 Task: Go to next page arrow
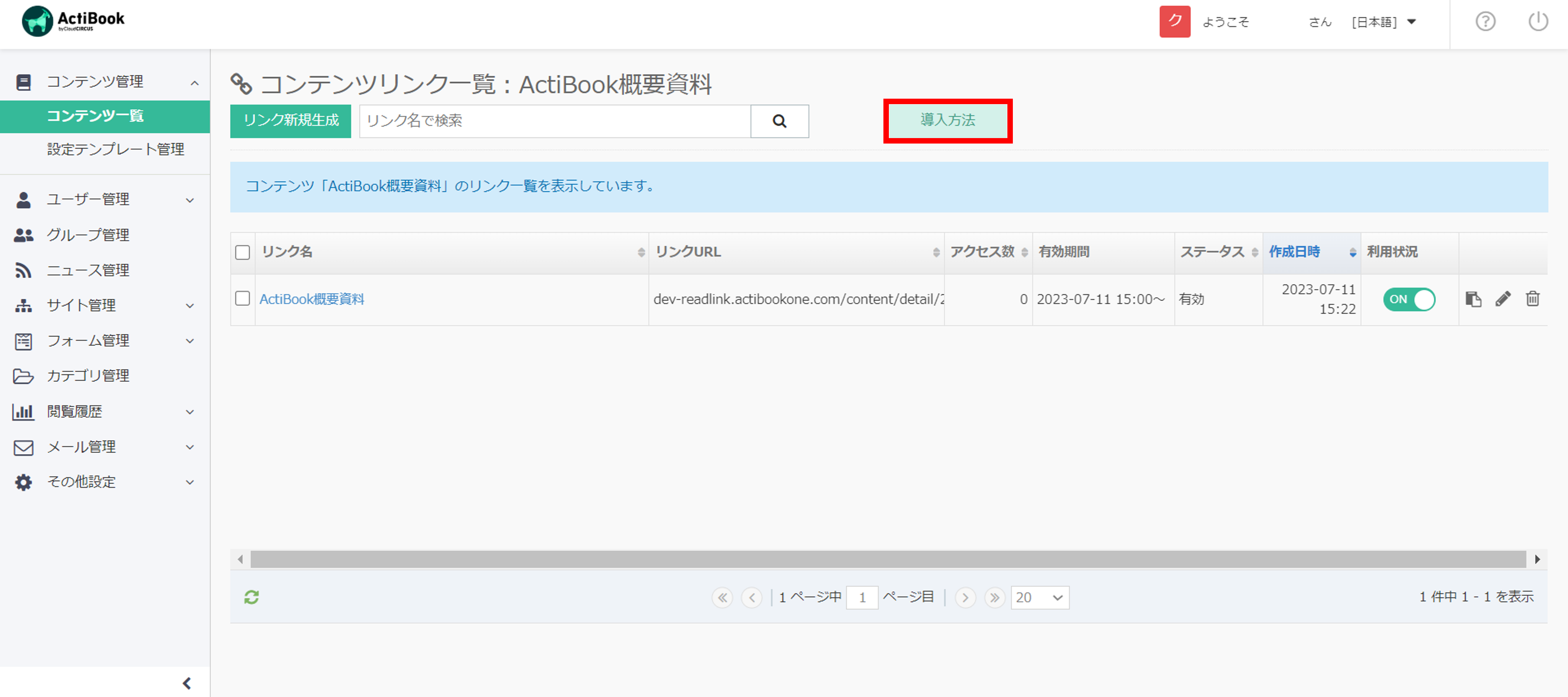tap(965, 598)
